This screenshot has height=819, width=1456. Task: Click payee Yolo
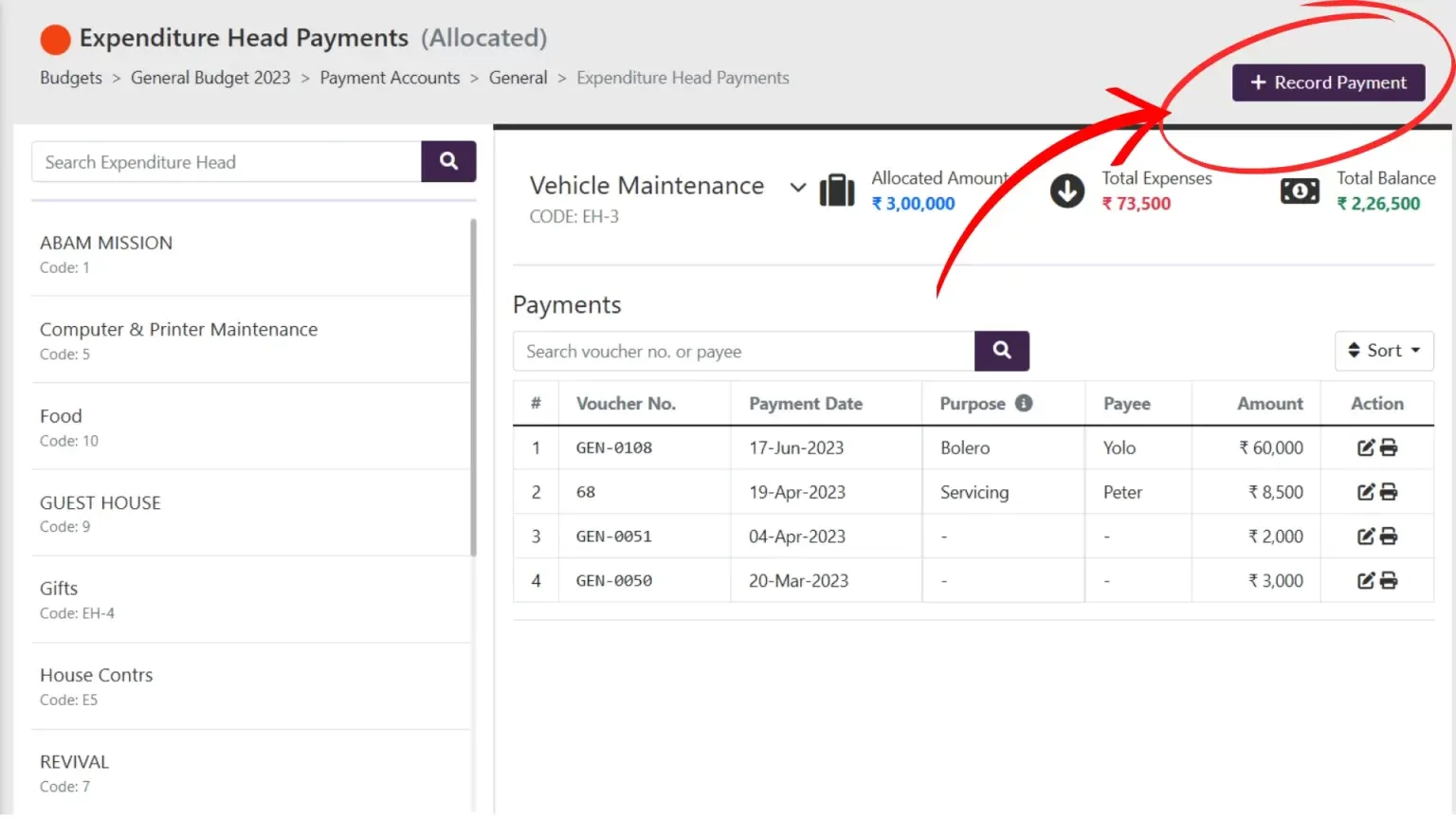tap(1119, 447)
